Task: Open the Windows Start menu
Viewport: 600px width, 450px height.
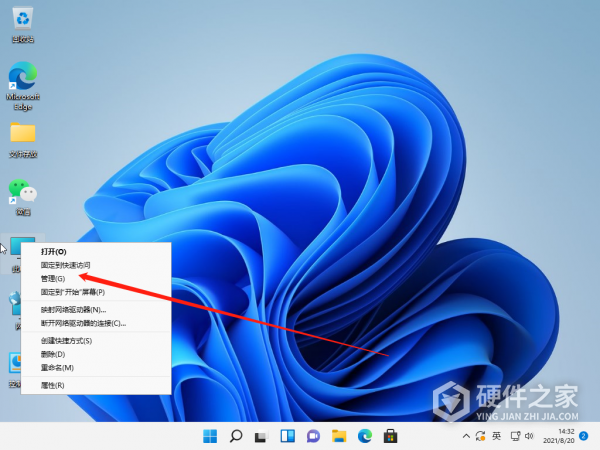Action: click(x=211, y=436)
